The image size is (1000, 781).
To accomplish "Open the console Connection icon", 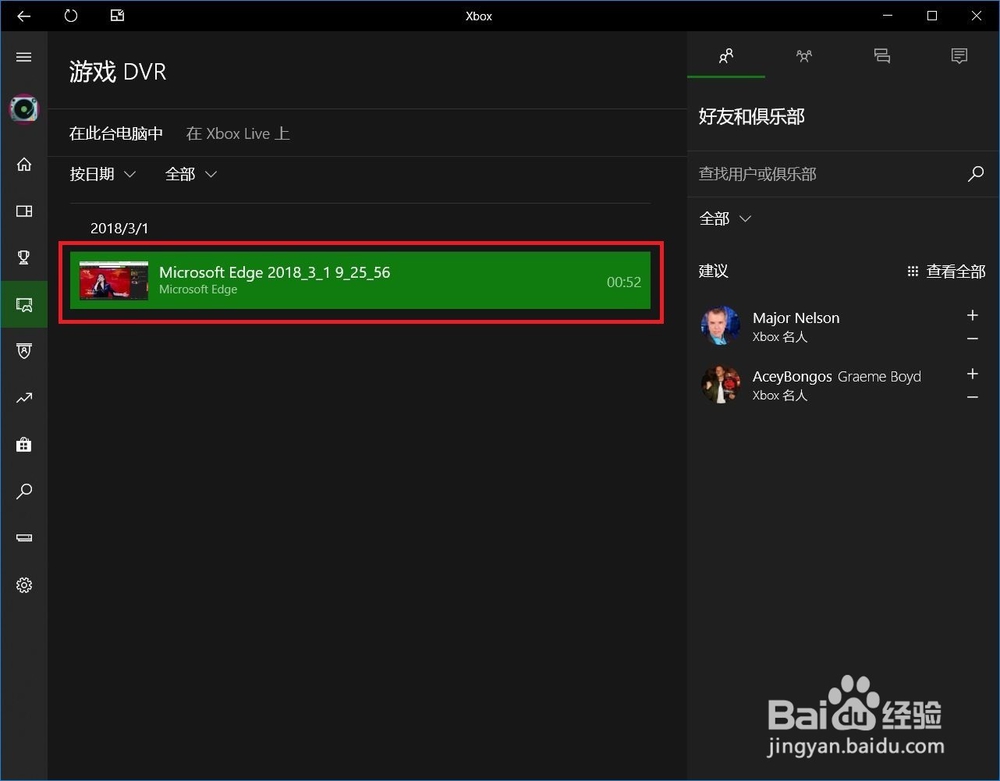I will [24, 538].
